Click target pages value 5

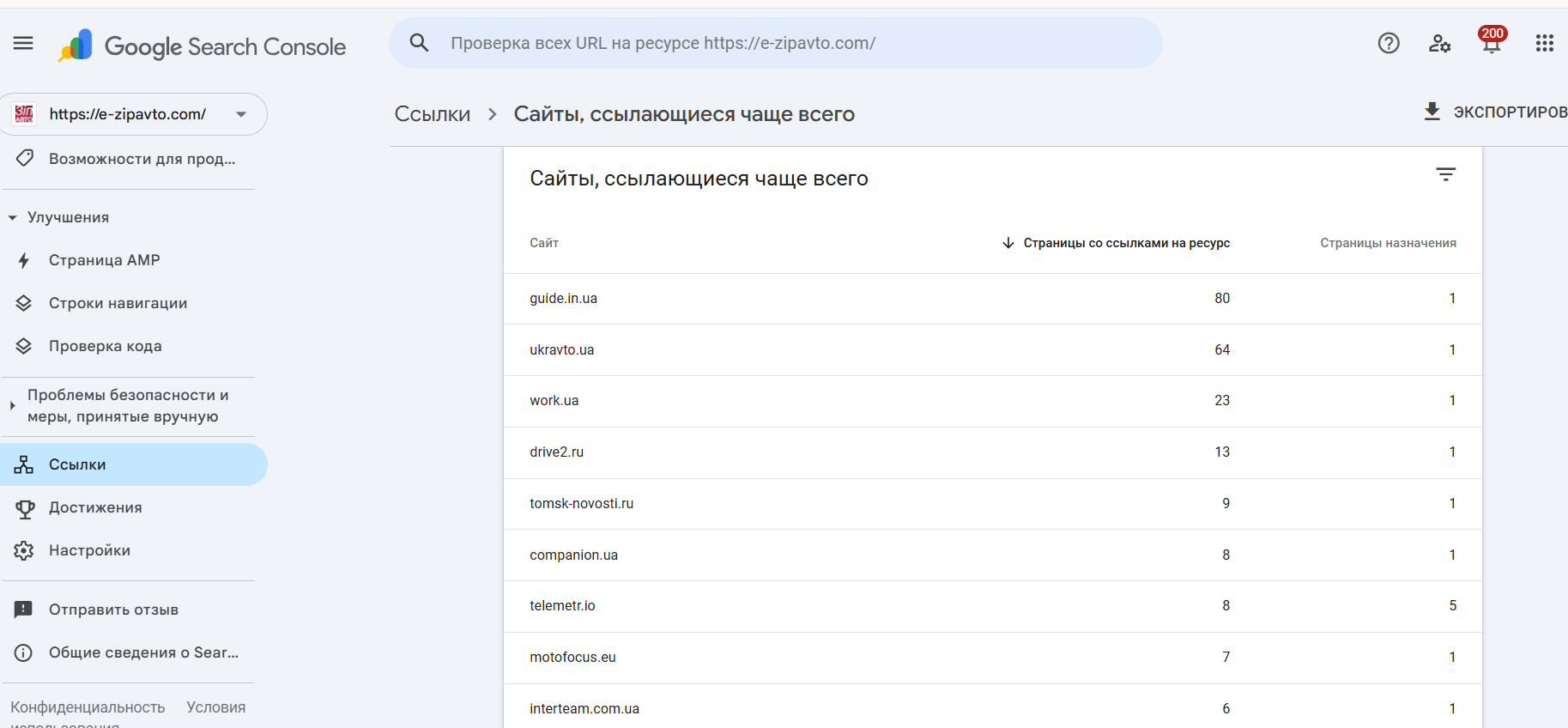point(1453,606)
